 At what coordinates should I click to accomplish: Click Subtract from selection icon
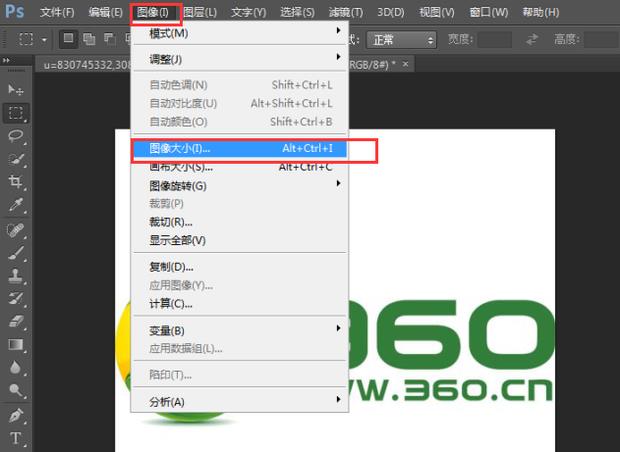[x=110, y=39]
